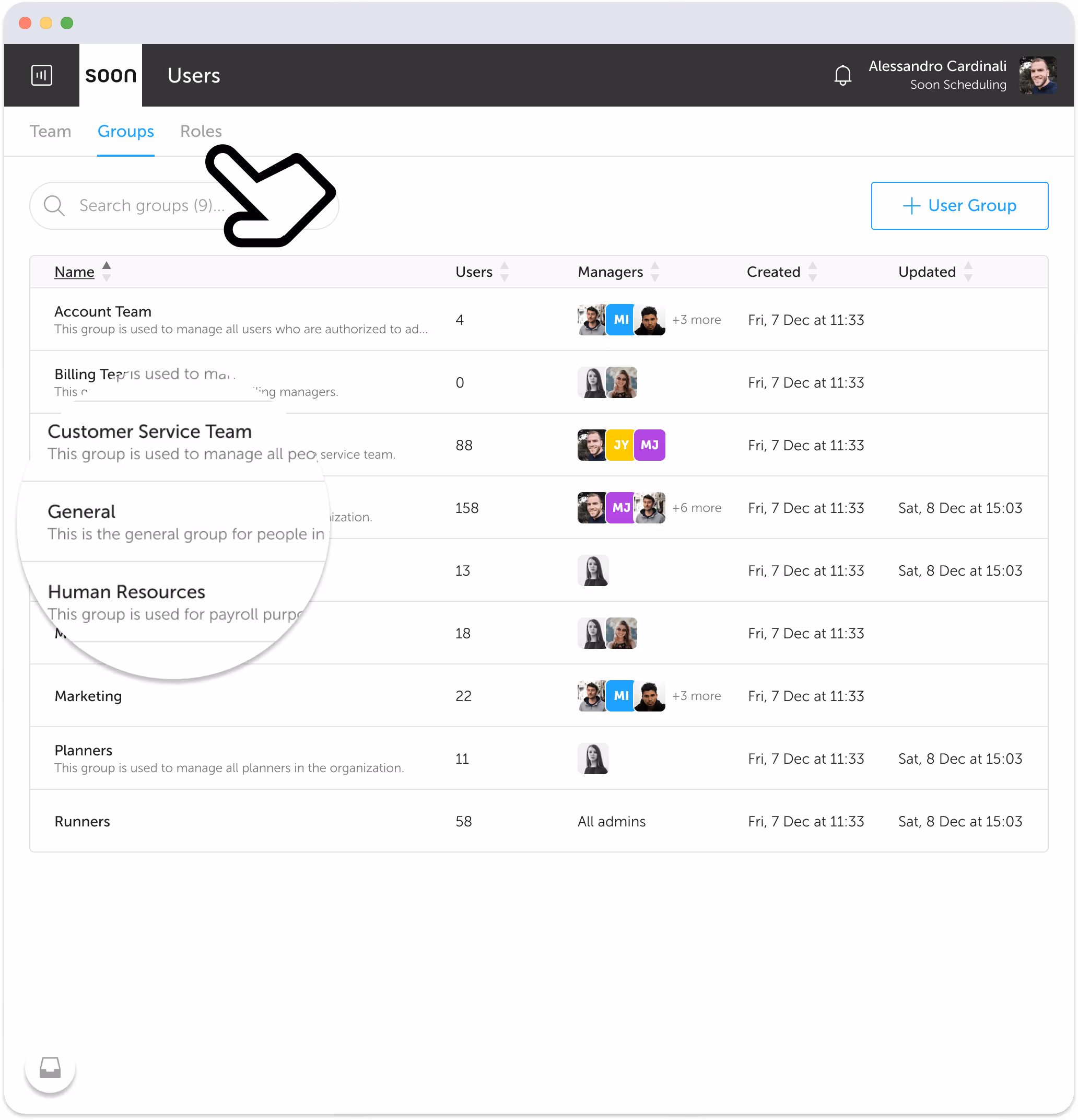Click the User Group button
This screenshot has height=1120, width=1078.
(960, 206)
